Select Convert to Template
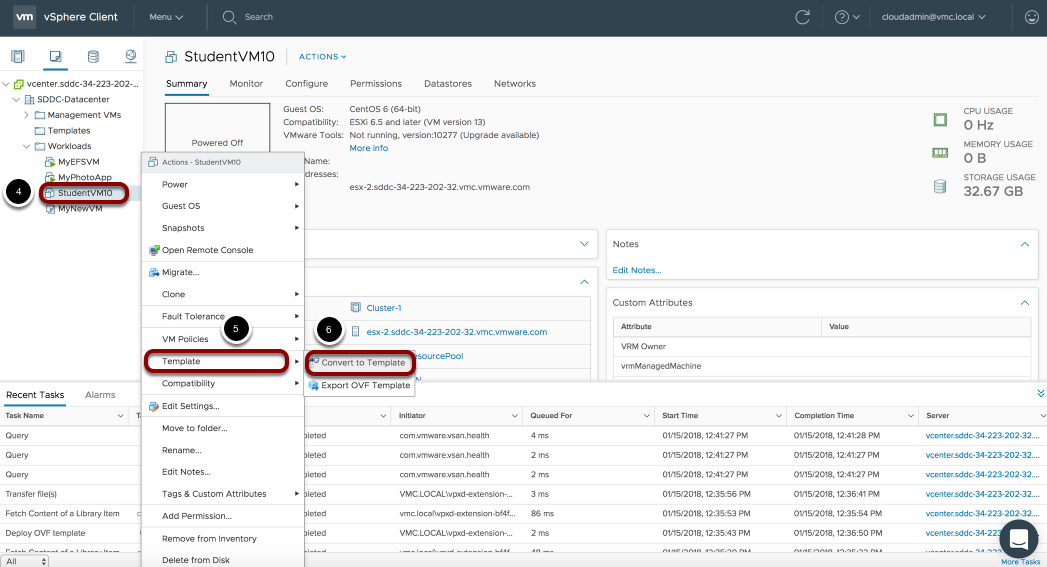 click(x=359, y=363)
